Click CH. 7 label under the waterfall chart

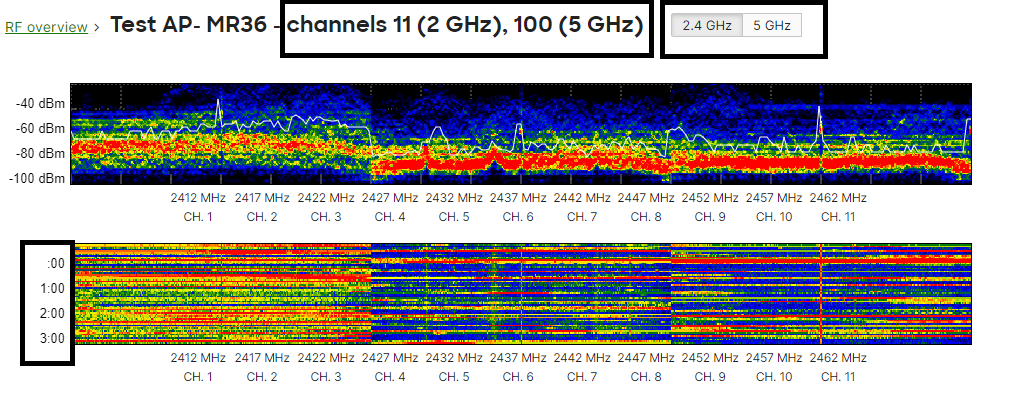582,377
